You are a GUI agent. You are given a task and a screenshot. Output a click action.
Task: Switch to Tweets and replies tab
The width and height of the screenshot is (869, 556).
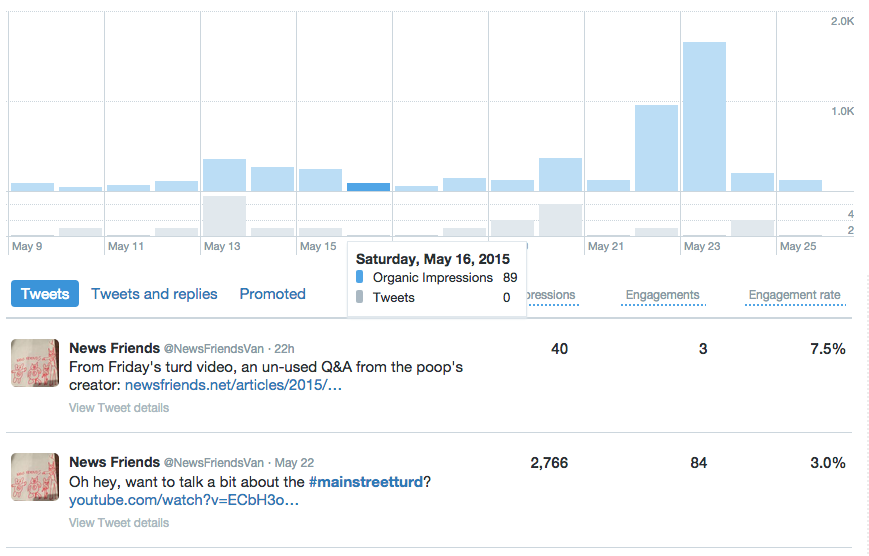coord(154,294)
